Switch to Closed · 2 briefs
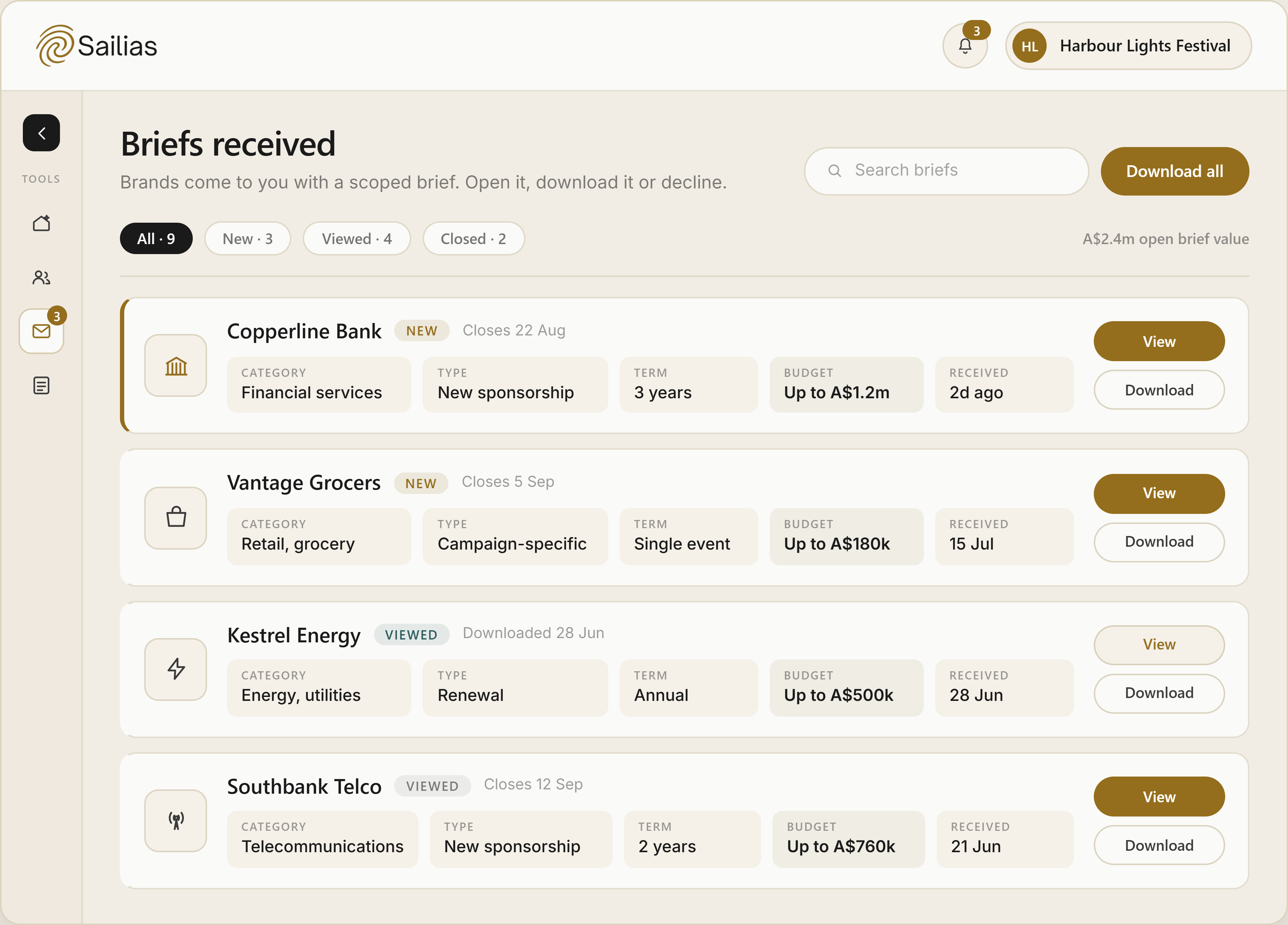1288x925 pixels. pos(474,238)
